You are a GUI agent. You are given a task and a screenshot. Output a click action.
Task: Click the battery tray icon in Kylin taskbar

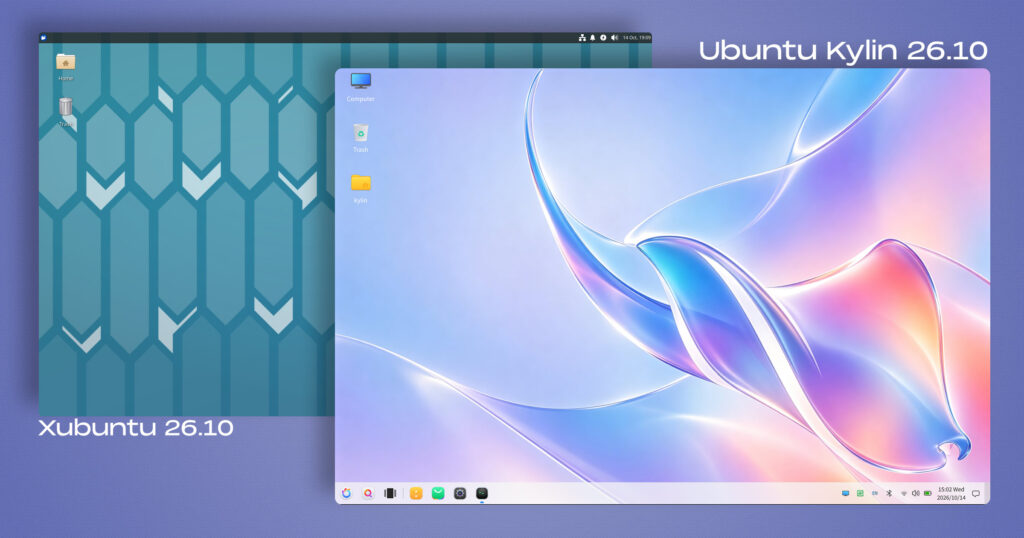coord(927,493)
